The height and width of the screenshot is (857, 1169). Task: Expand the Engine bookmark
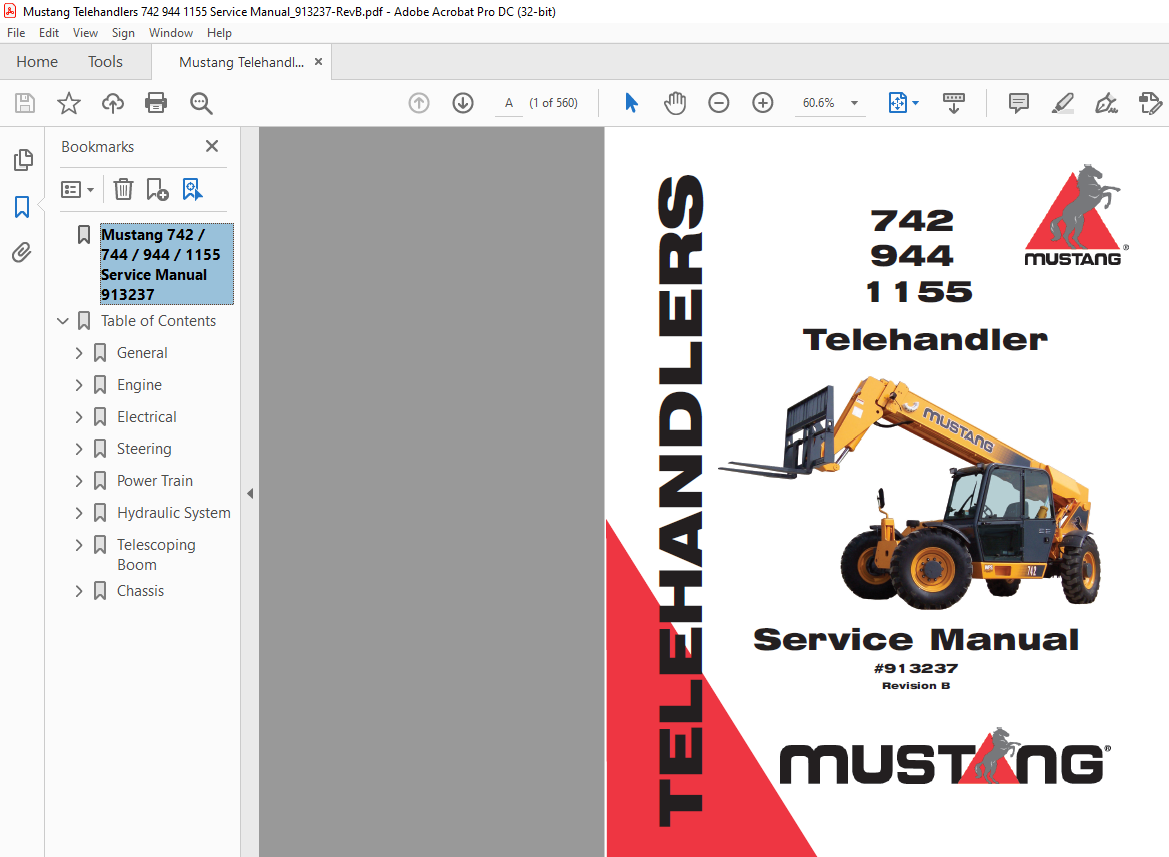[79, 385]
